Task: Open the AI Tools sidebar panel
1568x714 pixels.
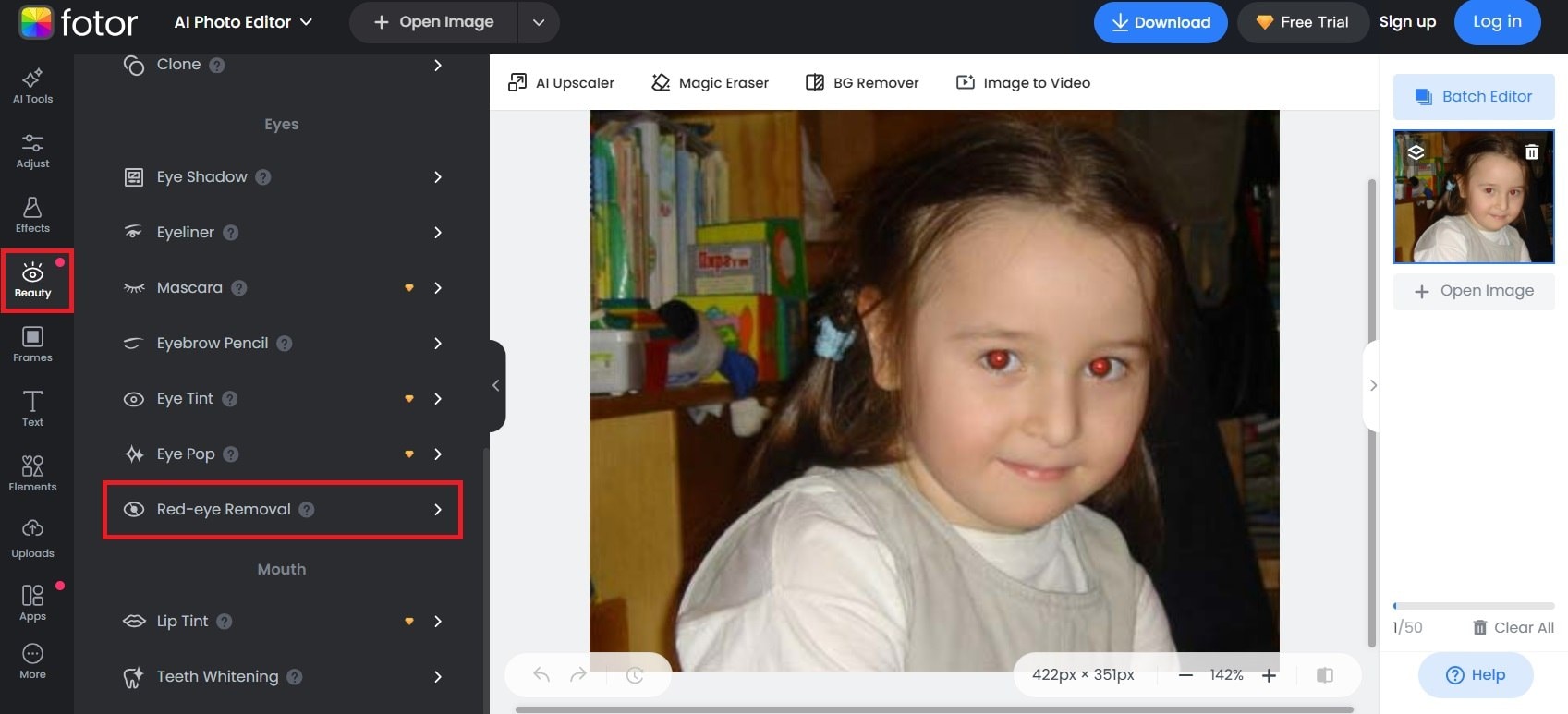Action: [x=32, y=85]
